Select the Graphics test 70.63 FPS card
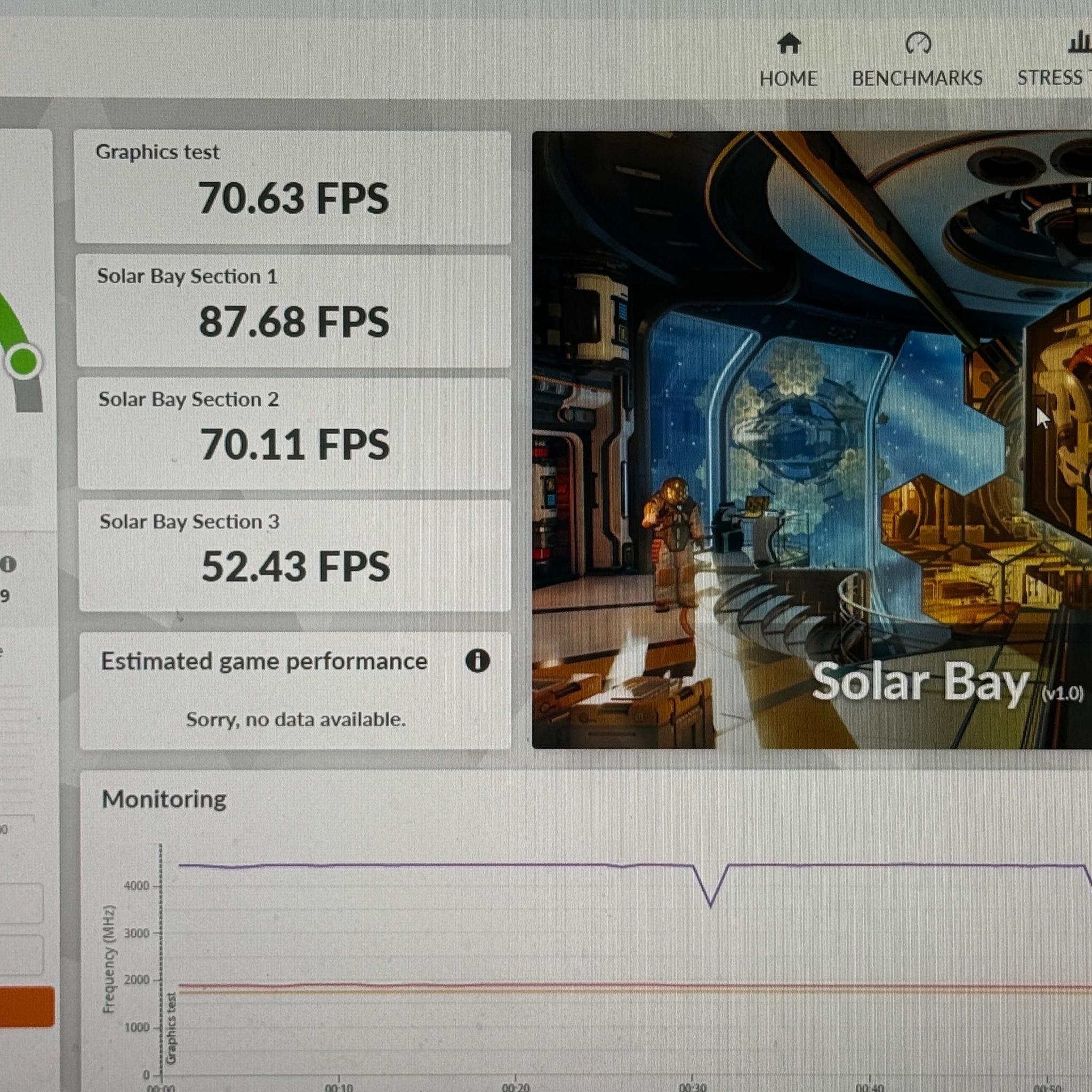The width and height of the screenshot is (1092, 1092). (x=293, y=187)
